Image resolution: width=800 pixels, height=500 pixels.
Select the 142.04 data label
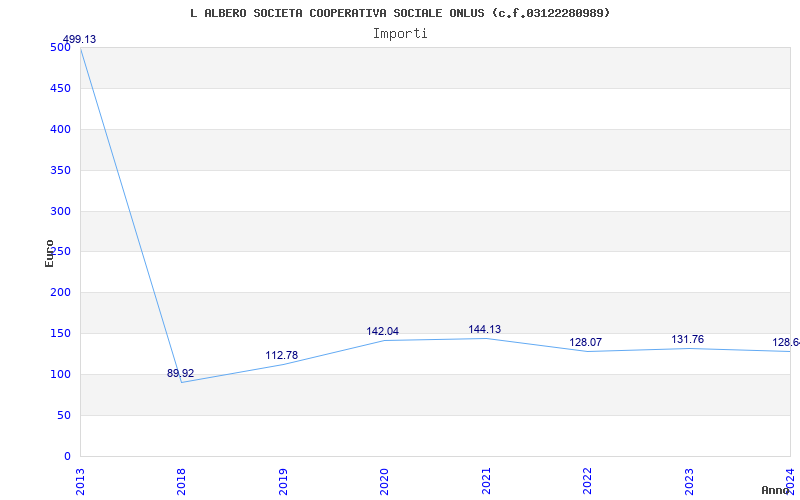383,332
